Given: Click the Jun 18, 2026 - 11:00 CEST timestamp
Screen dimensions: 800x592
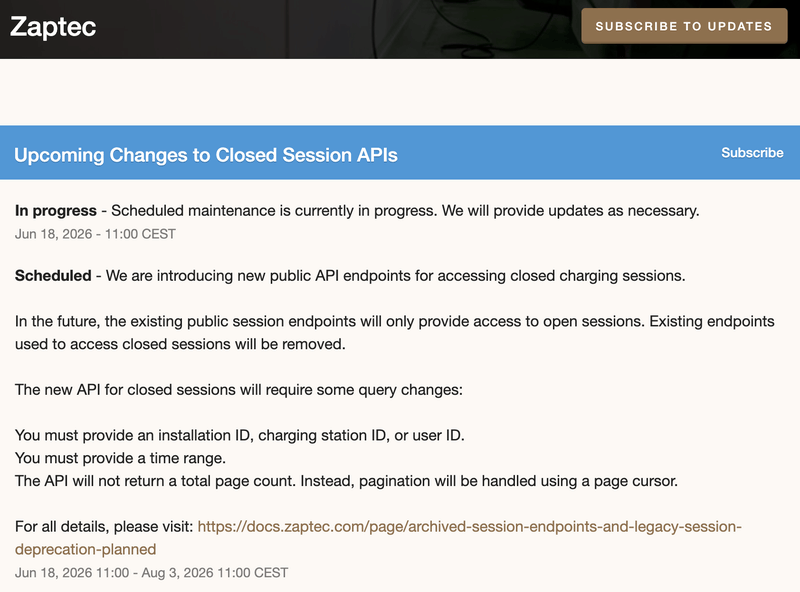Looking at the screenshot, I should tap(95, 234).
